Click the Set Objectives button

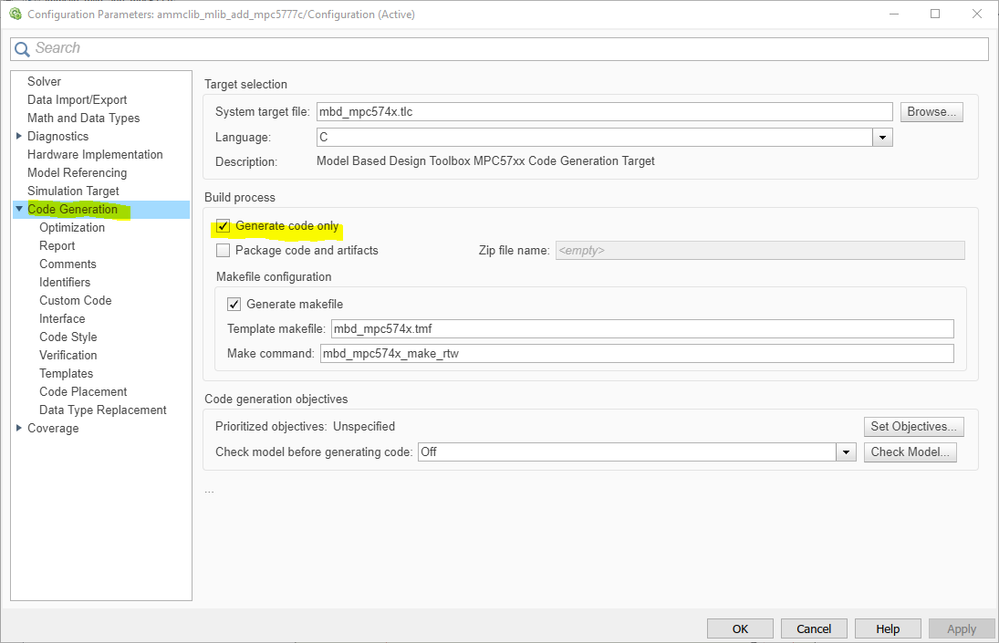click(914, 426)
